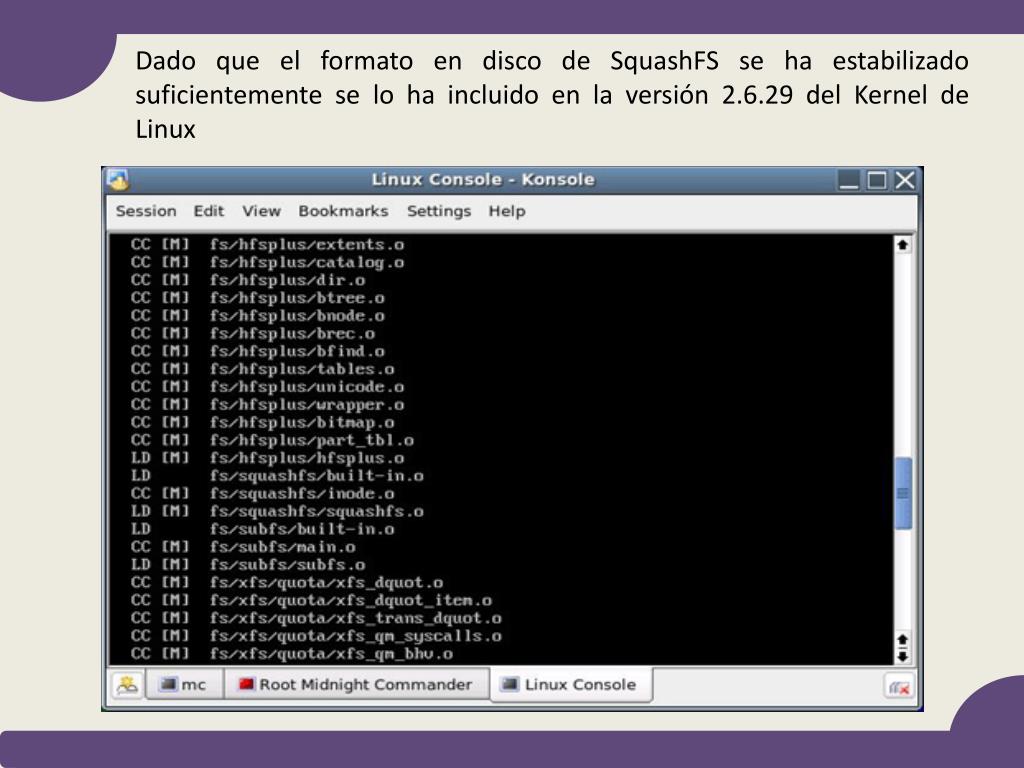The image size is (1024, 768).
Task: Click the Linux Console tab icon
Action: (x=510, y=684)
